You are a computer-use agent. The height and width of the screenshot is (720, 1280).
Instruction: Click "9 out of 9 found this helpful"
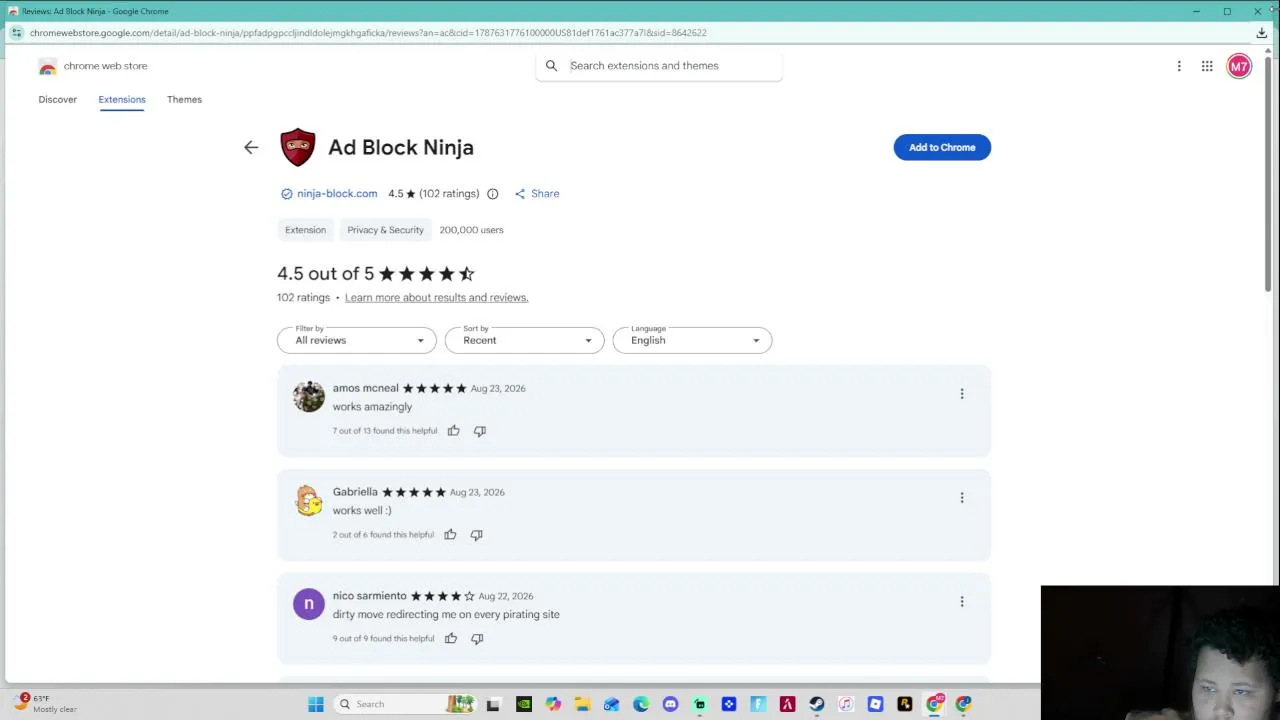[384, 639]
